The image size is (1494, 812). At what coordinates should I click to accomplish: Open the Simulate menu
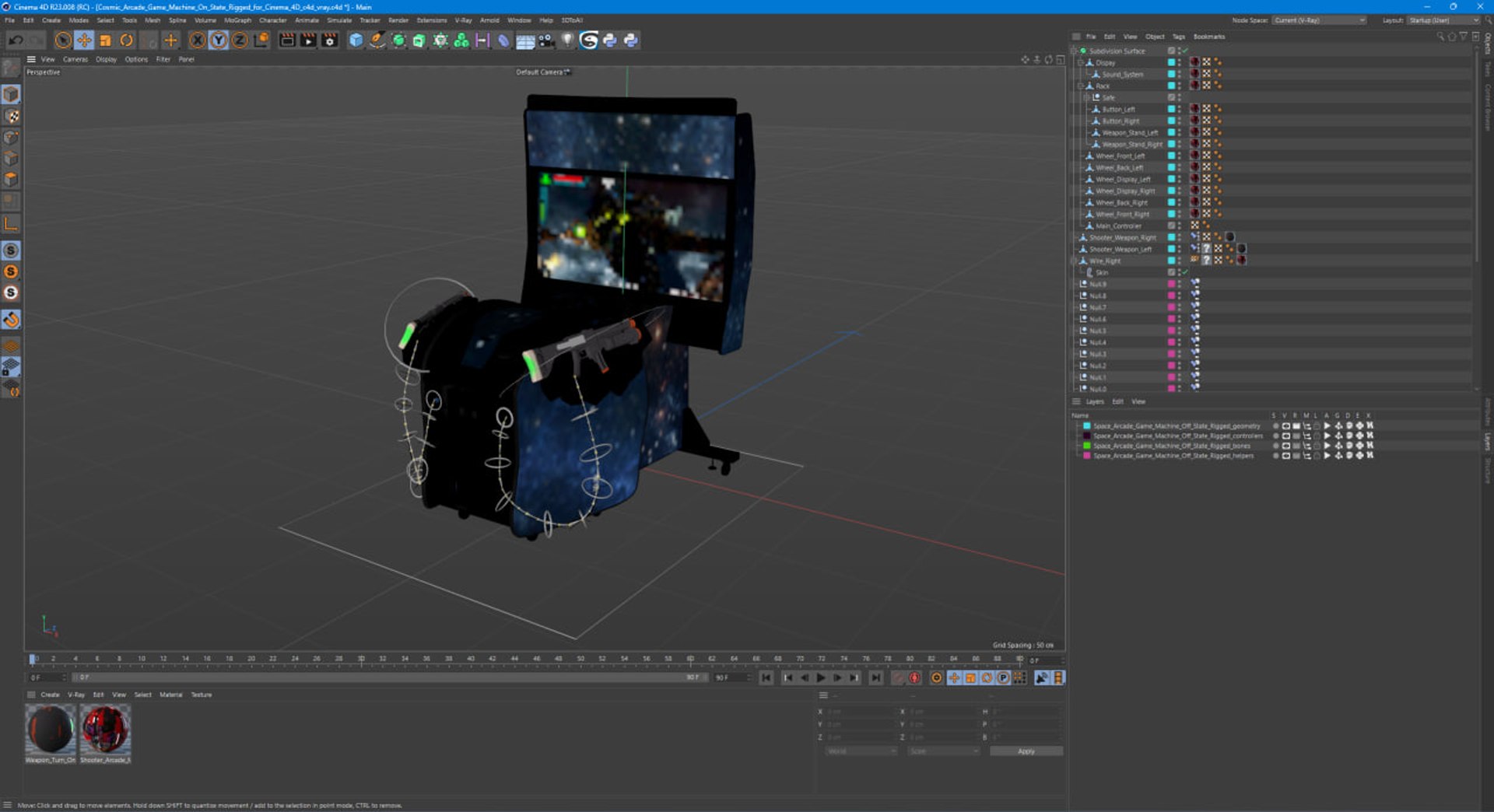pyautogui.click(x=339, y=20)
